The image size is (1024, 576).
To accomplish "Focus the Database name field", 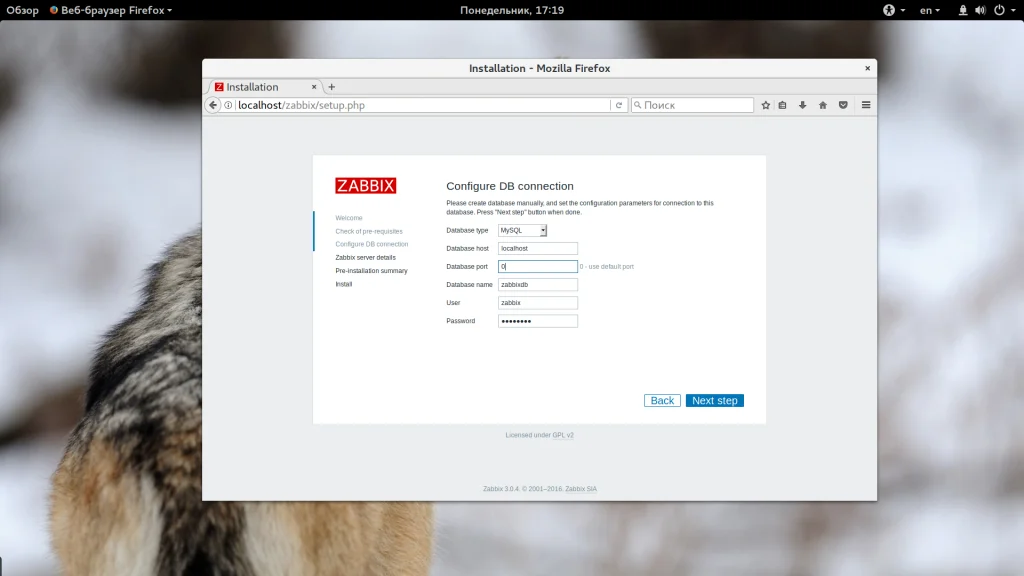I will [x=537, y=285].
